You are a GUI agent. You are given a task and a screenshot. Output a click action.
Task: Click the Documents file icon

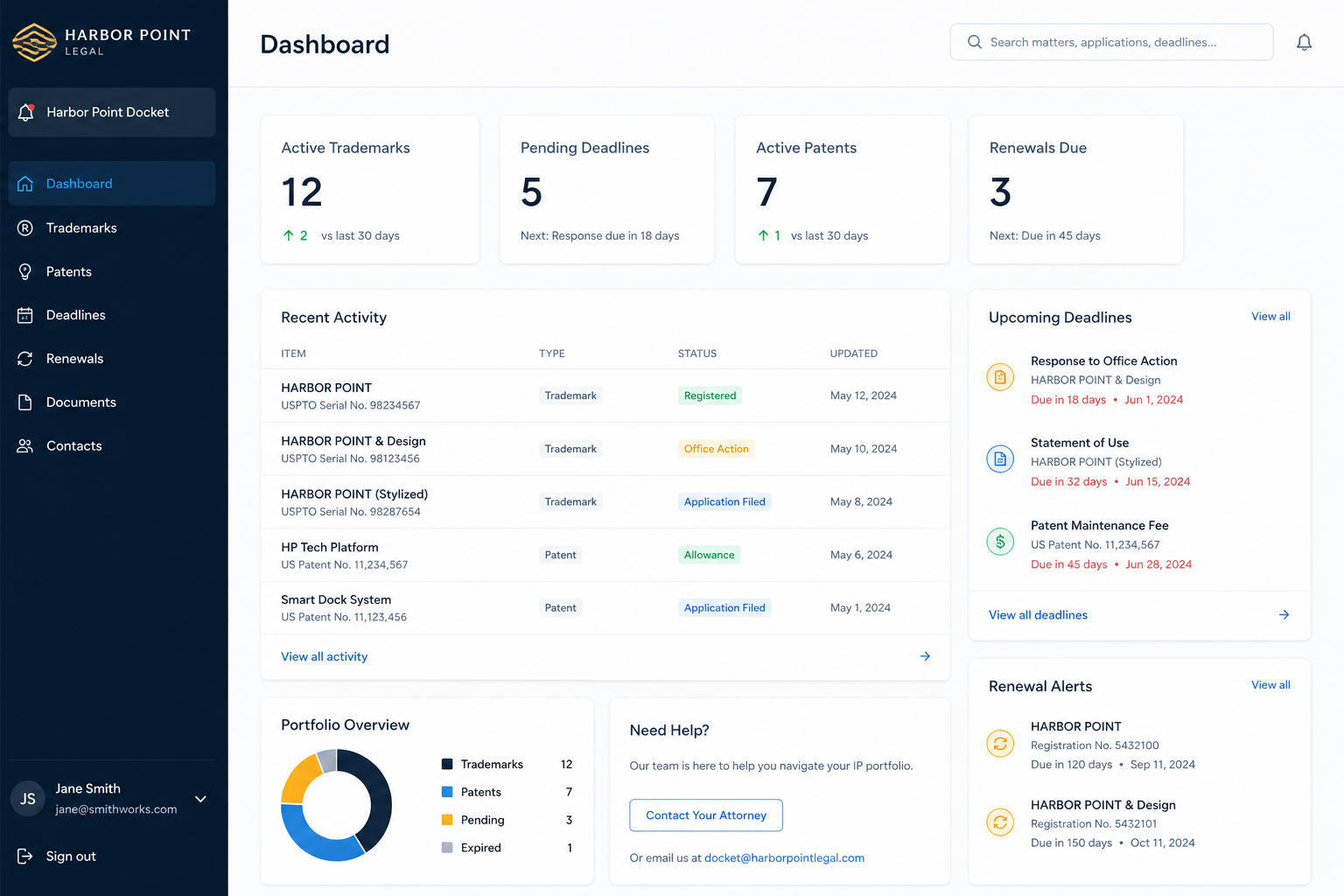pyautogui.click(x=25, y=402)
